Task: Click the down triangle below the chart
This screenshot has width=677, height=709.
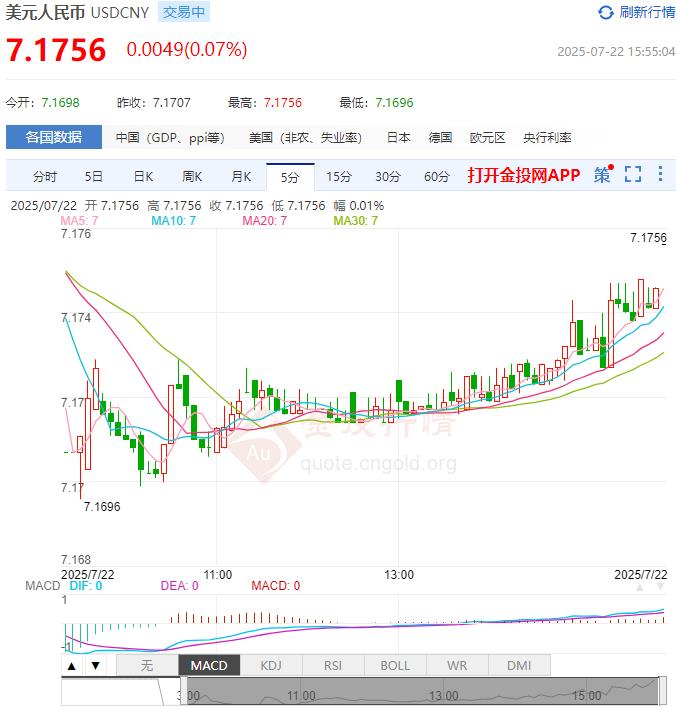Action: (x=95, y=666)
